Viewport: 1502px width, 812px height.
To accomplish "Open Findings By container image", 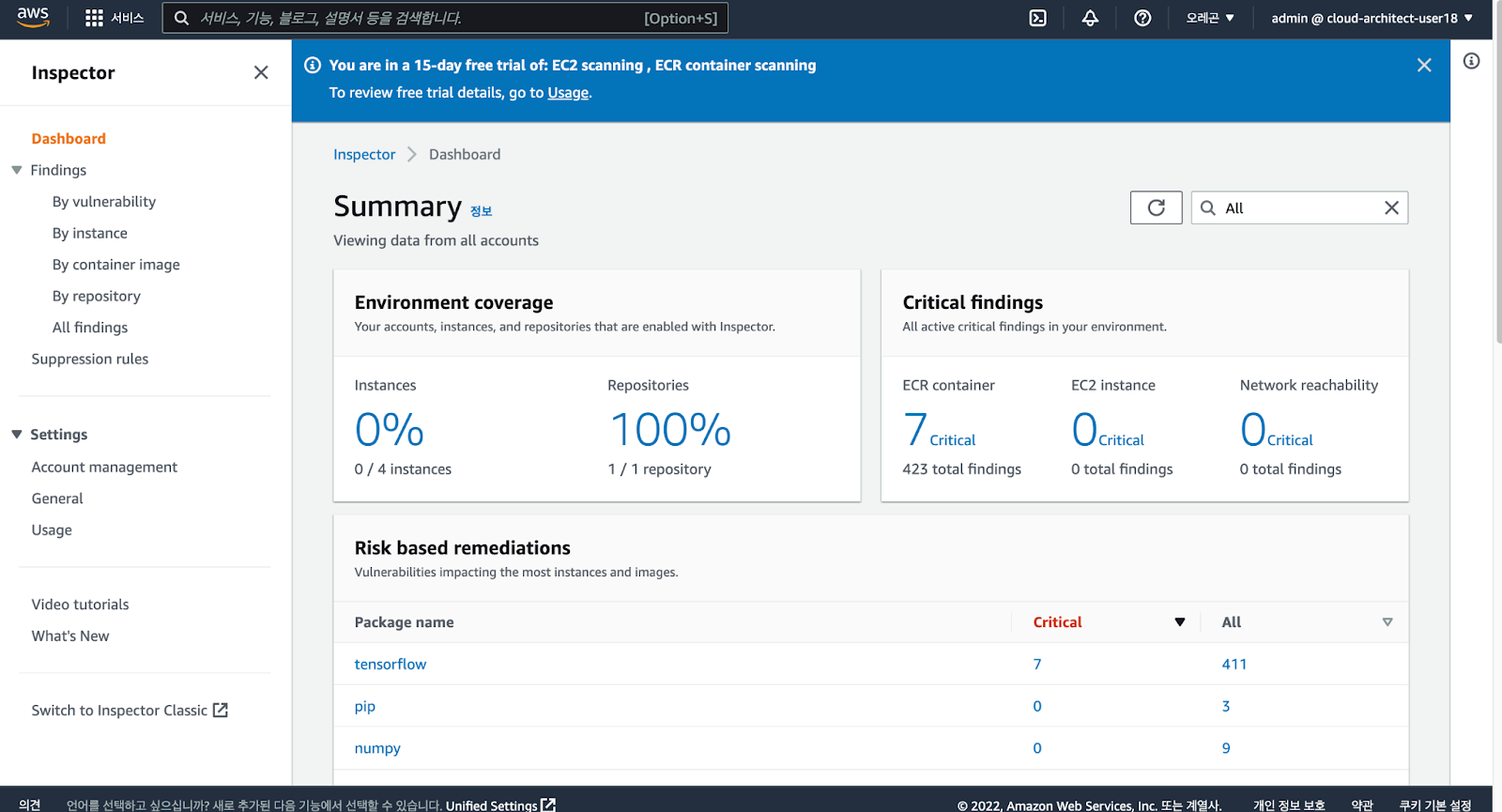I will tap(116, 265).
